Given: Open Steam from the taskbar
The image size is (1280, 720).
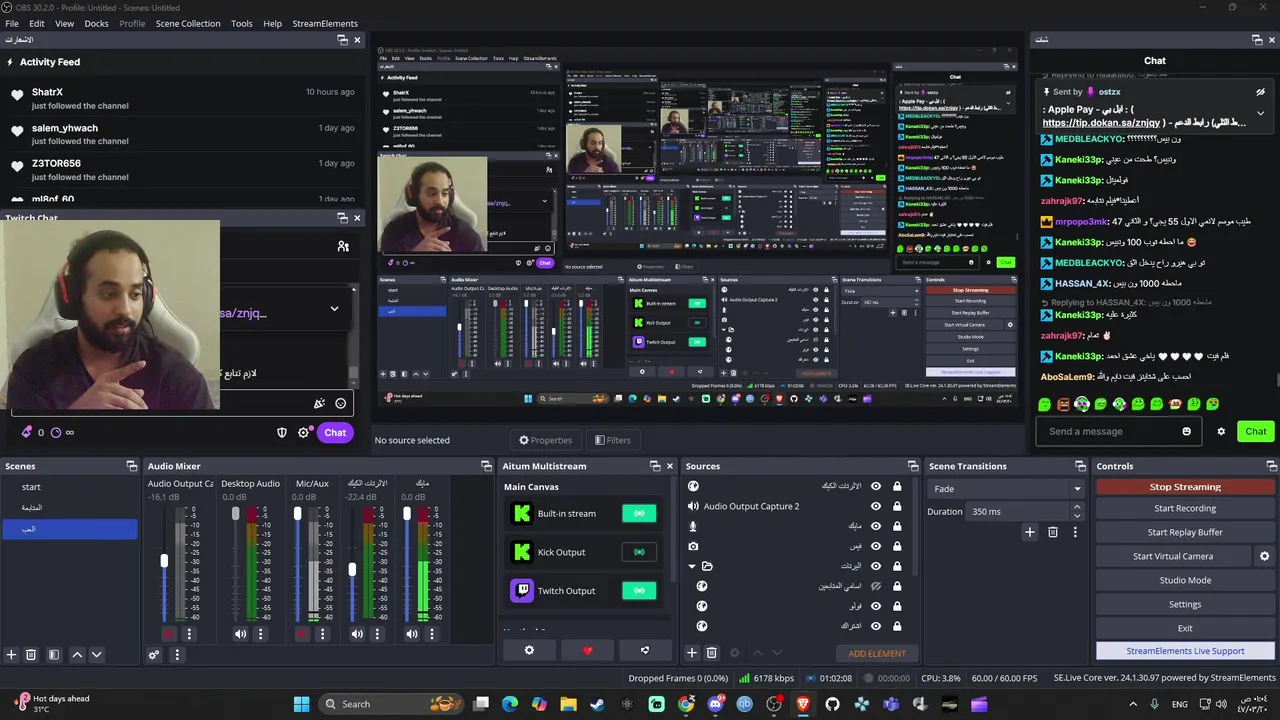Looking at the screenshot, I should coord(598,704).
